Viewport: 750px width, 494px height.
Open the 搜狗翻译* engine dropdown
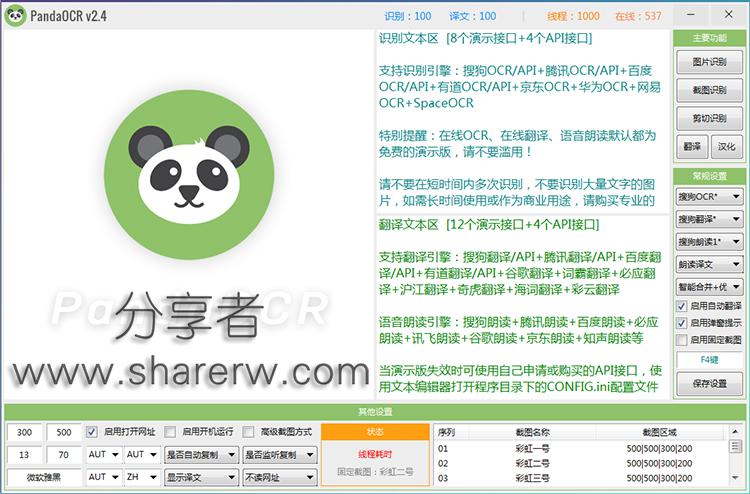click(x=709, y=219)
